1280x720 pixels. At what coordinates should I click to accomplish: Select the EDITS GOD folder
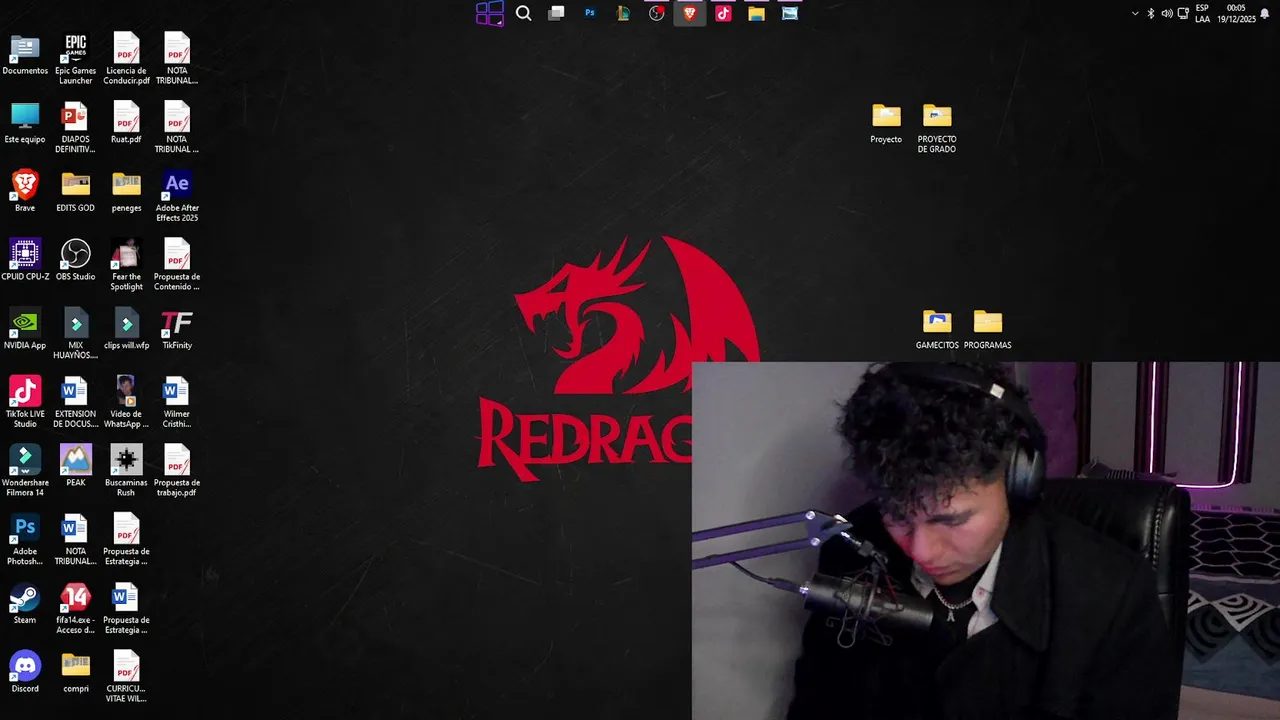tap(76, 191)
